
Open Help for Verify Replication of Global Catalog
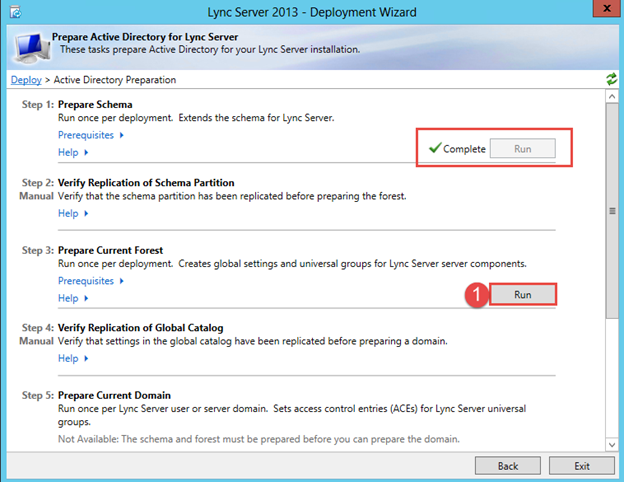[x=73, y=358]
